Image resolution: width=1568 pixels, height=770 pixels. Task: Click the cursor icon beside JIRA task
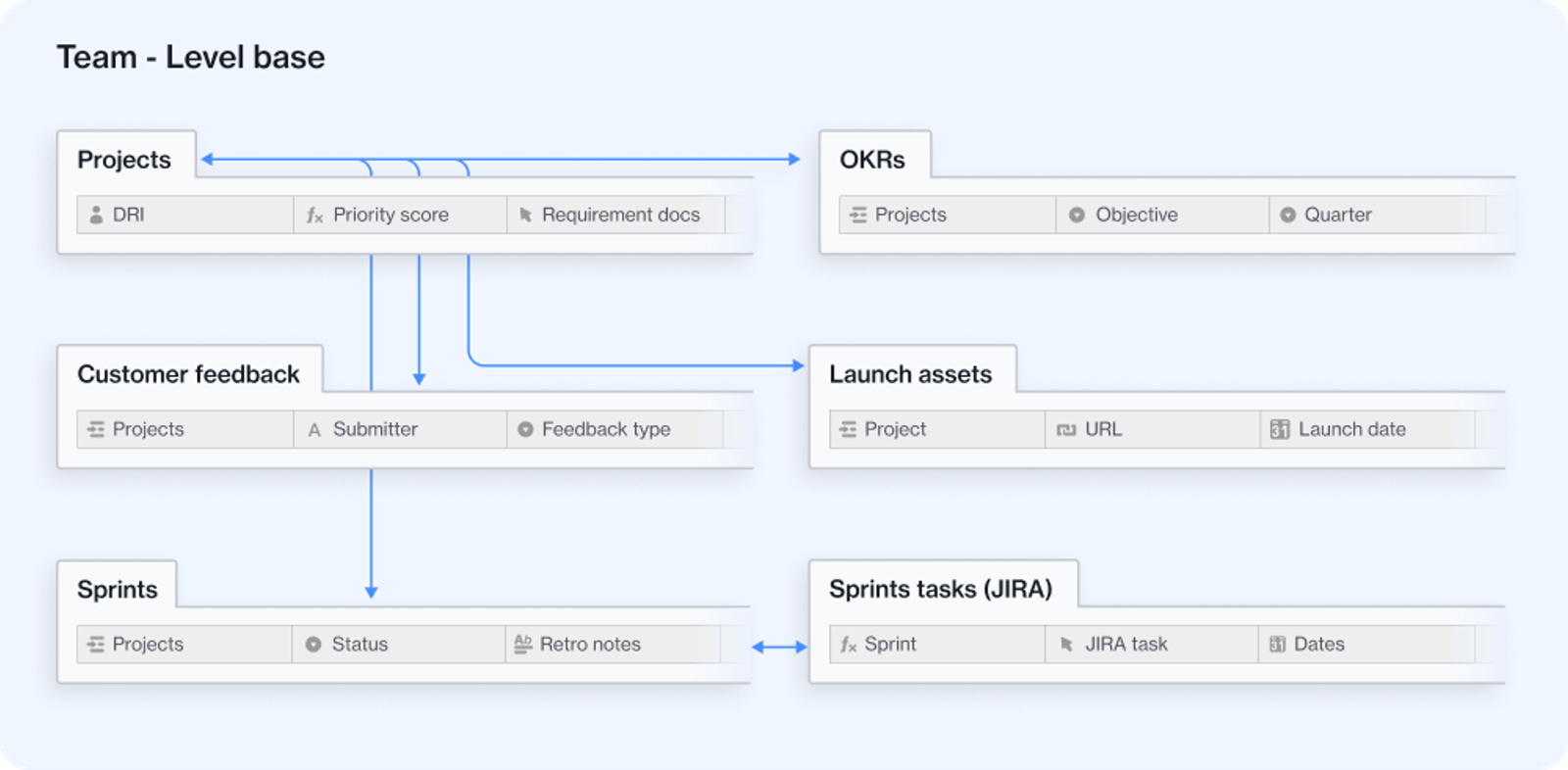pyautogui.click(x=1066, y=645)
